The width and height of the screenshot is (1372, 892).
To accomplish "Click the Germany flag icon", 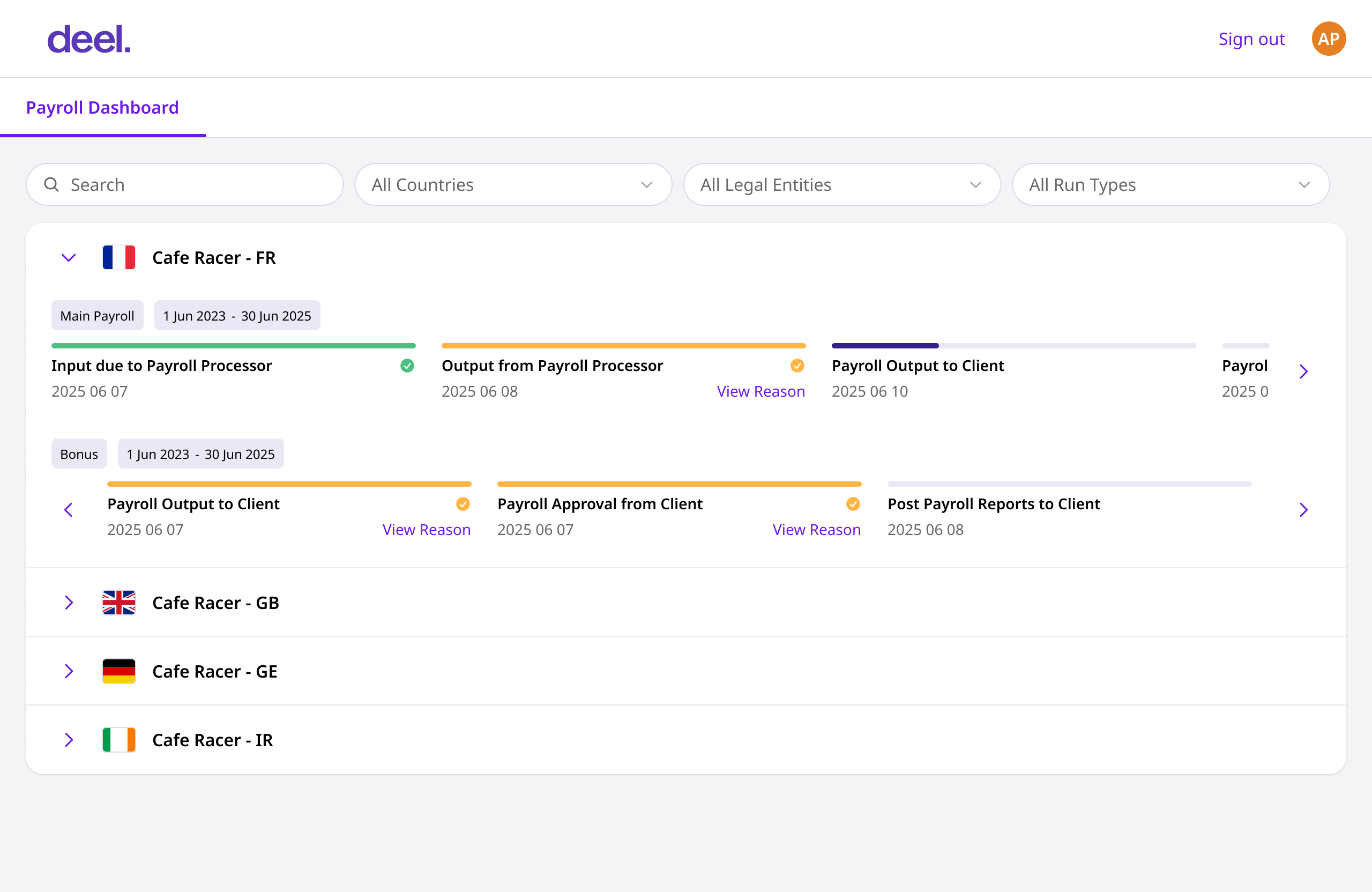I will tap(119, 671).
